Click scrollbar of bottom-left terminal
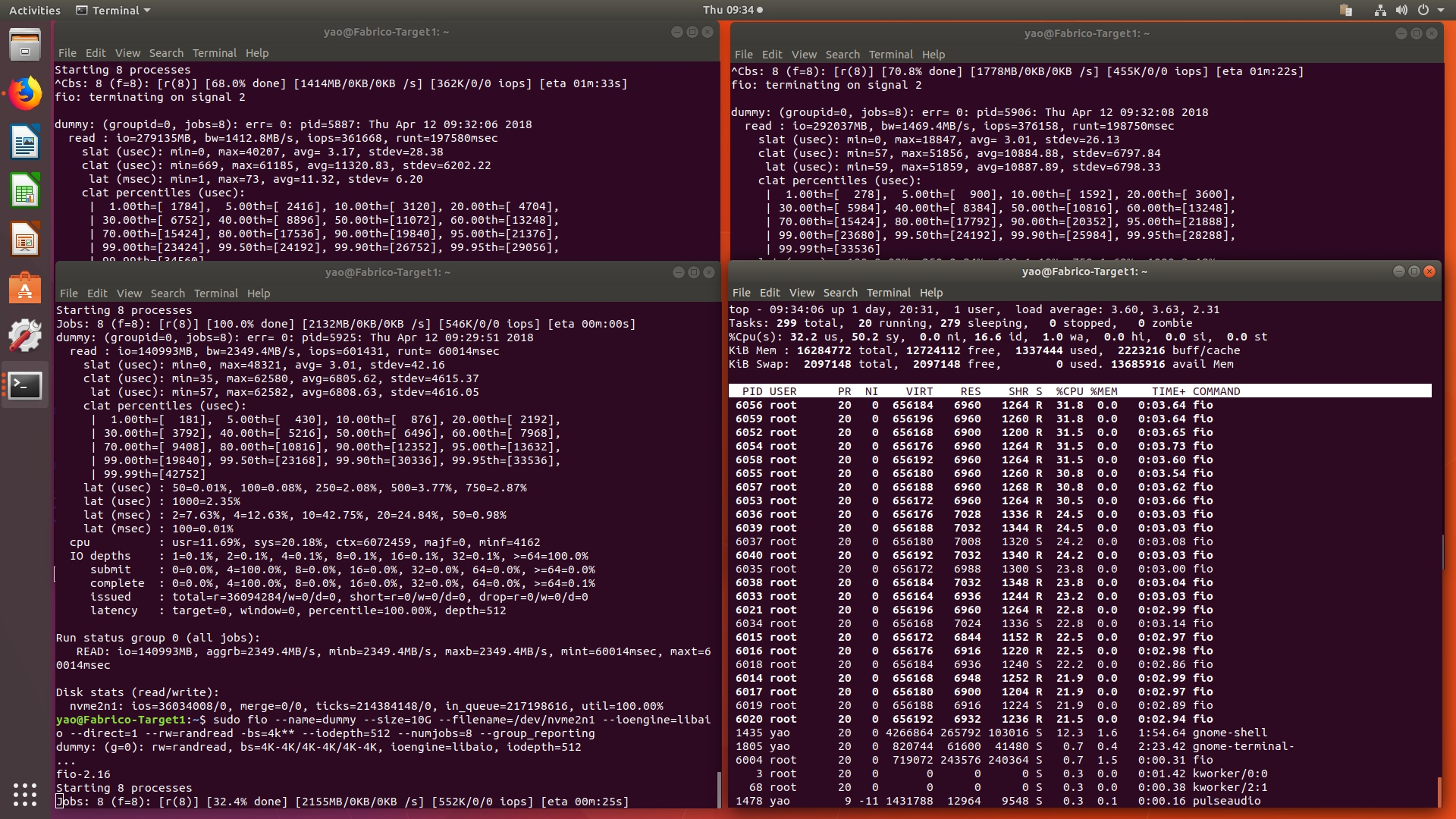The height and width of the screenshot is (819, 1456). click(x=717, y=789)
